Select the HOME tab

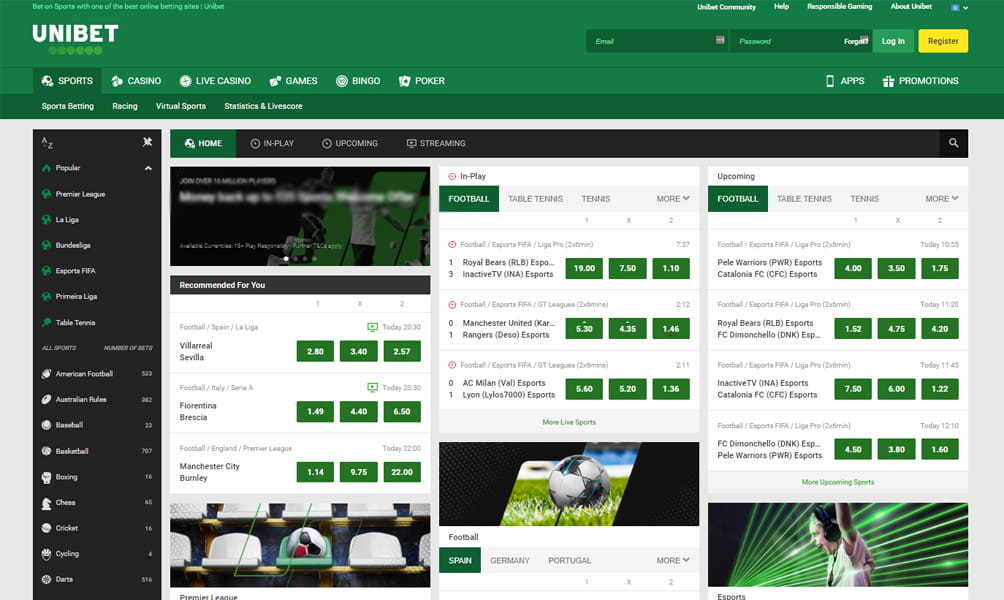(x=203, y=143)
